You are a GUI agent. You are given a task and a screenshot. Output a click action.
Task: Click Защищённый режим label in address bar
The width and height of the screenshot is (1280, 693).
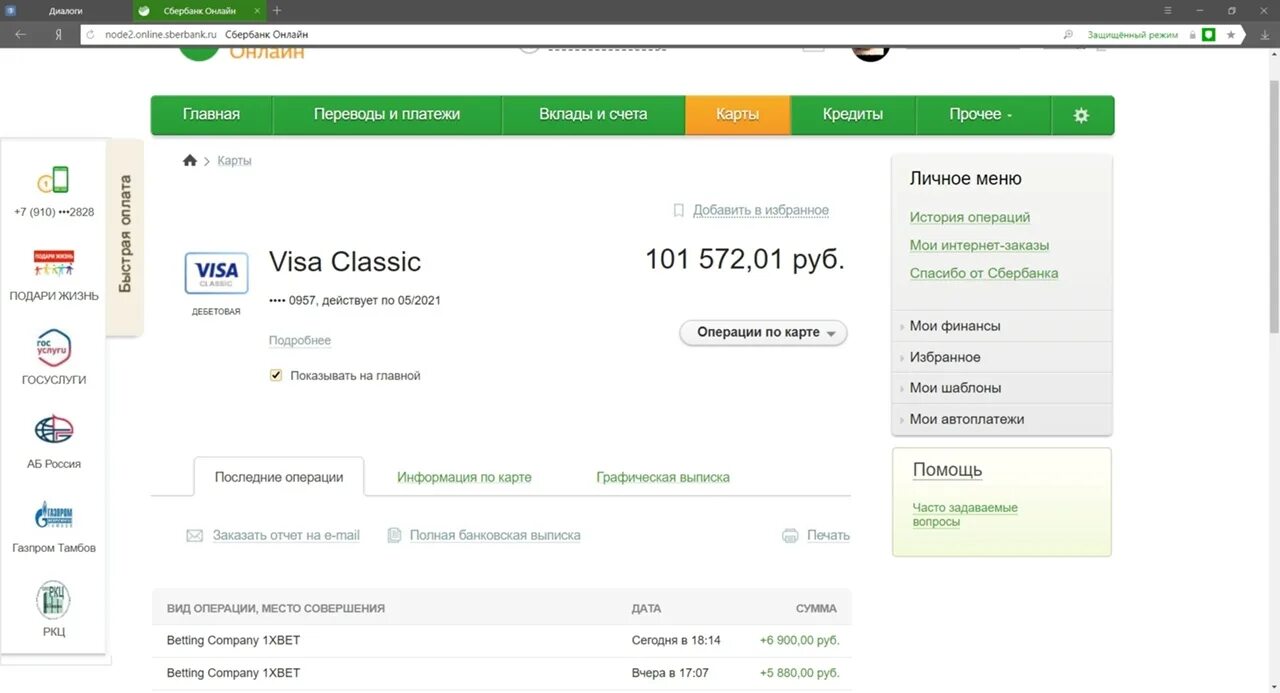coord(1133,34)
